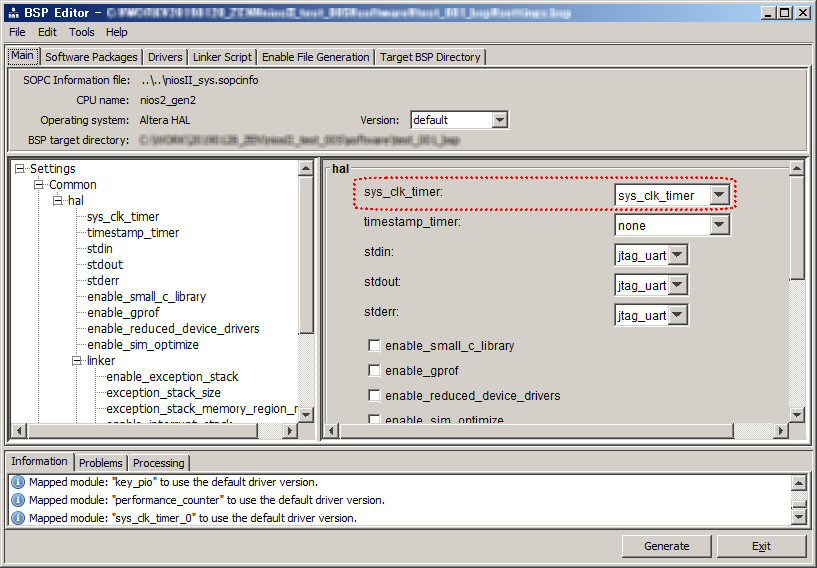Viewport: 817px width, 568px height.
Task: Collapse the hal tree node
Action: 58,201
